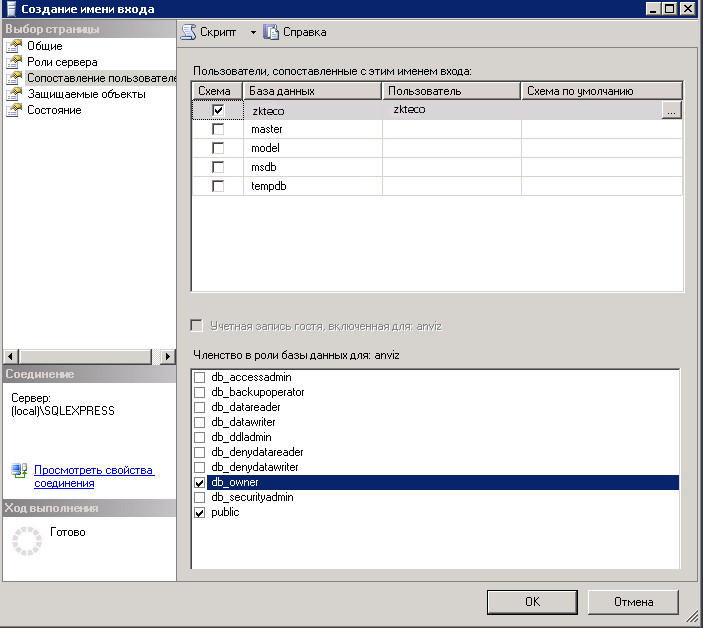This screenshot has width=703, height=628.
Task: Select the tempdb database row
Action: pyautogui.click(x=437, y=186)
